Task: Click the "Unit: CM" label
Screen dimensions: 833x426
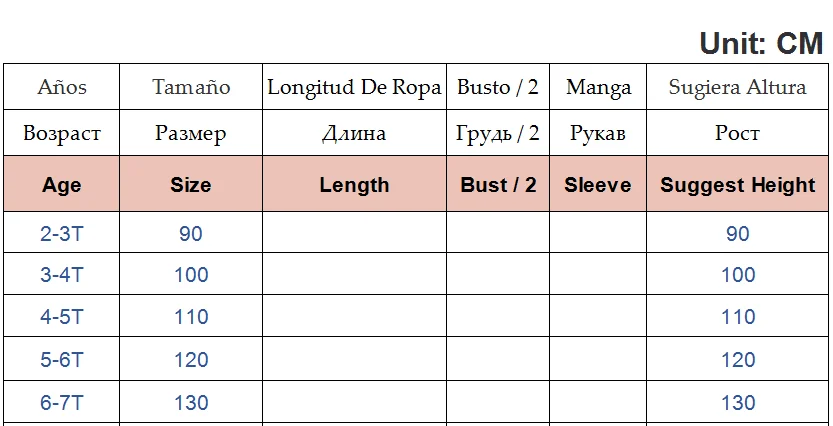Action: coord(760,43)
